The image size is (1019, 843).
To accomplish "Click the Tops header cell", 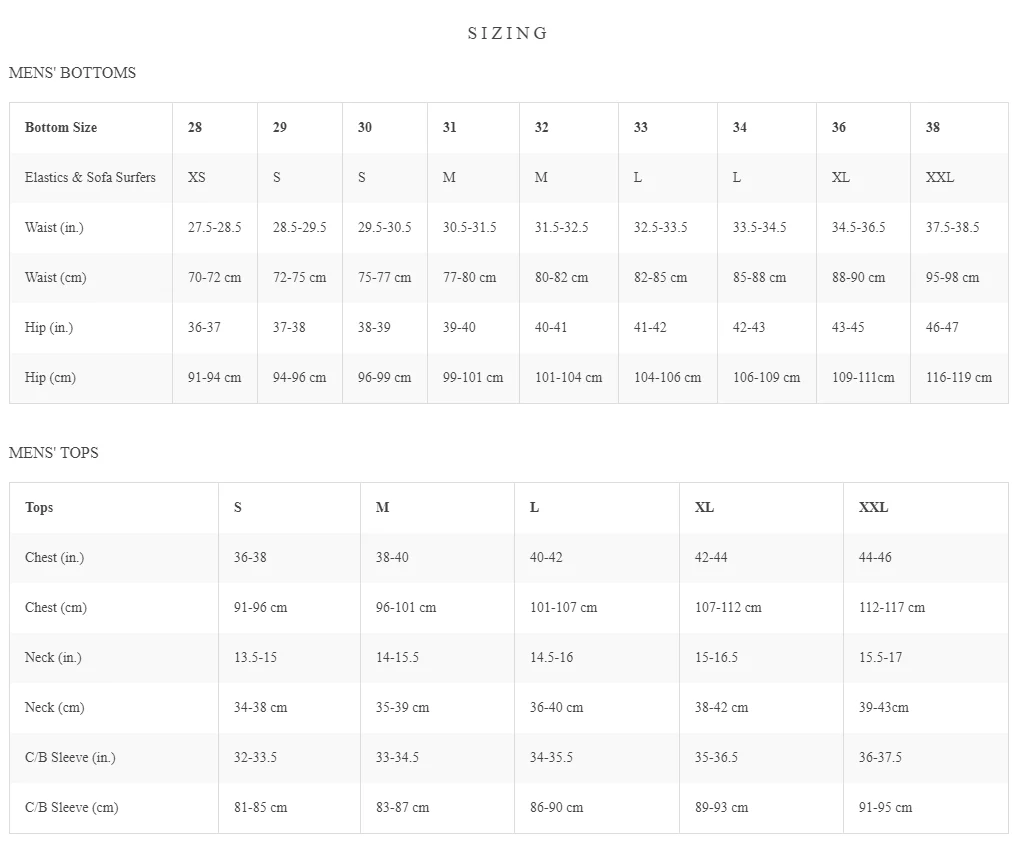I will pyautogui.click(x=39, y=508).
